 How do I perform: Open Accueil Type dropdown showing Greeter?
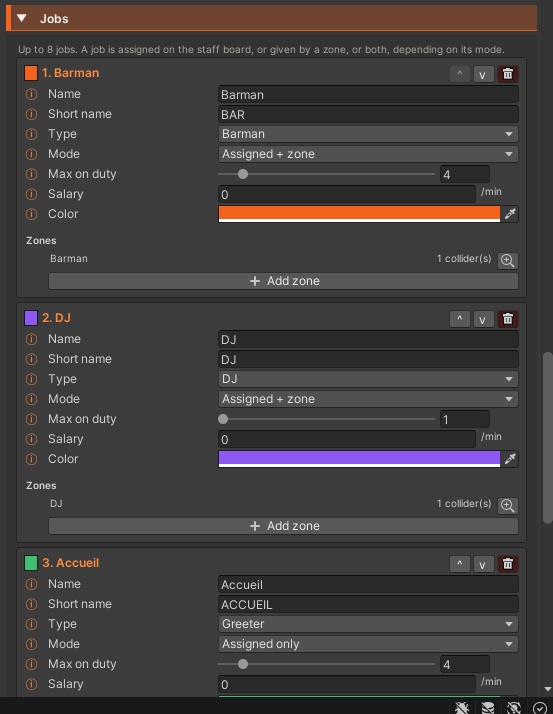[x=368, y=624]
